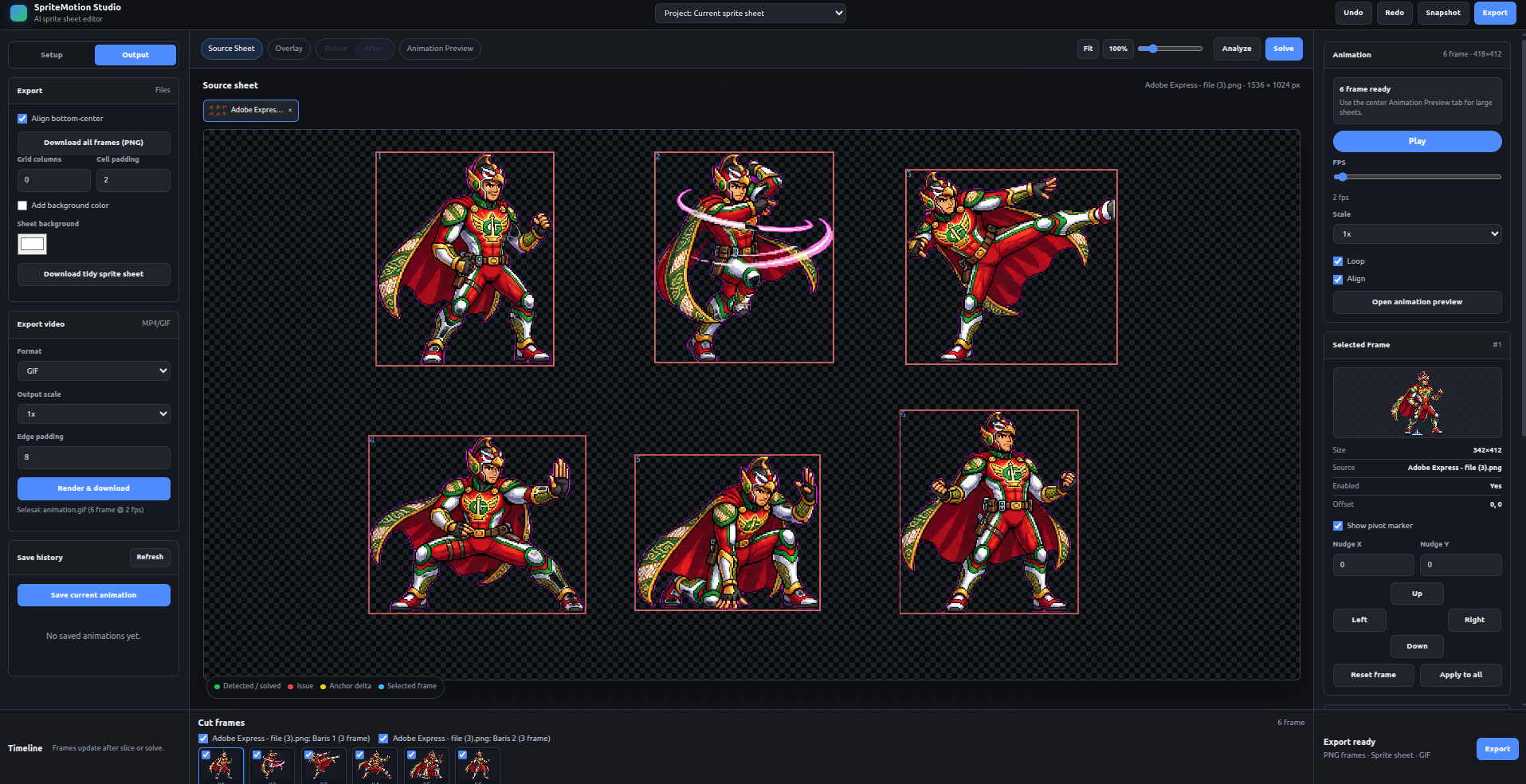This screenshot has width=1526, height=784.
Task: Take a Snapshot
Action: [x=1443, y=13]
